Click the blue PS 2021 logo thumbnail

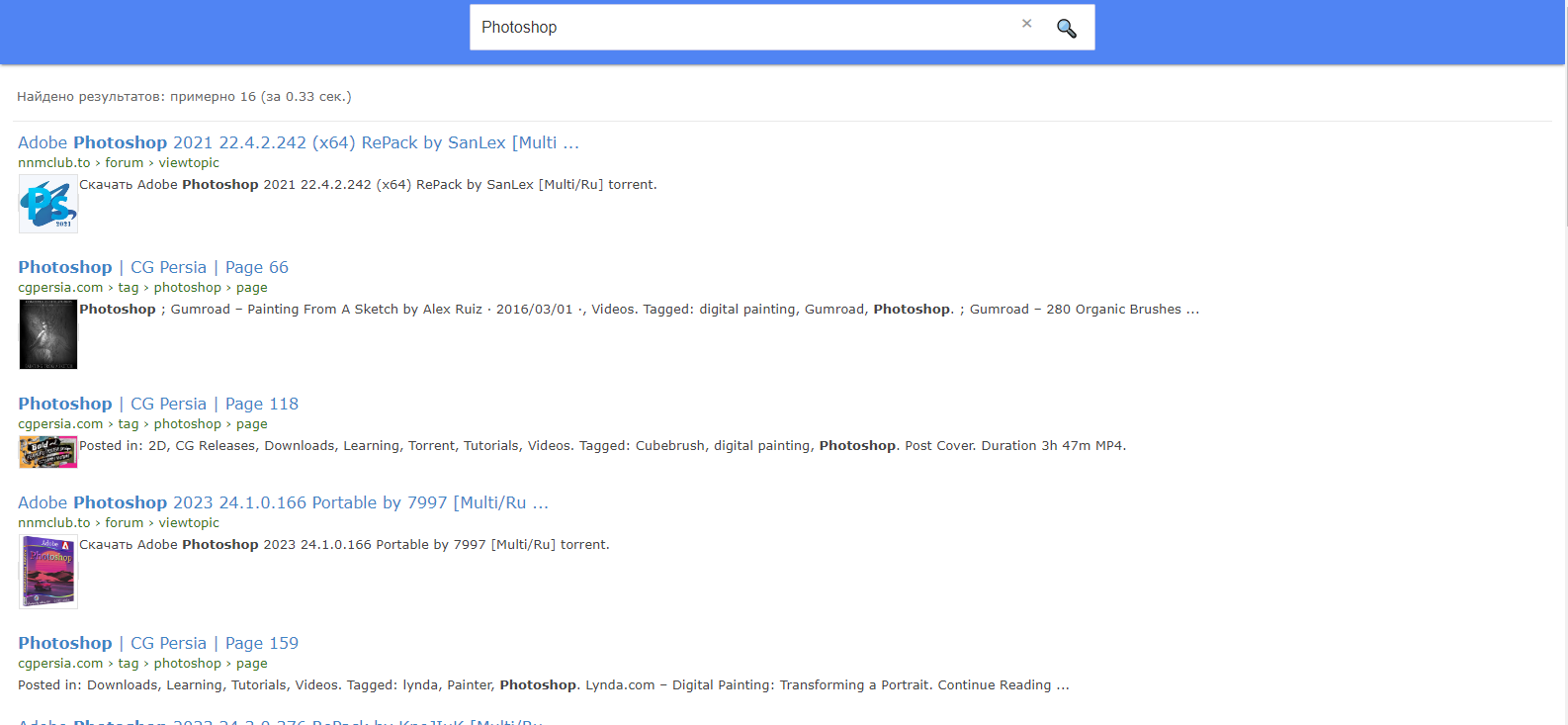(48, 204)
